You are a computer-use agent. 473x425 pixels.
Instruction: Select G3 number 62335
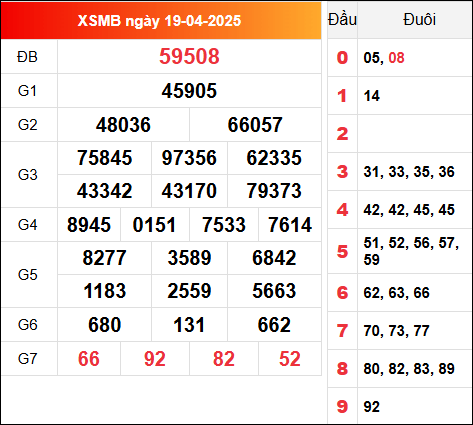(274, 158)
